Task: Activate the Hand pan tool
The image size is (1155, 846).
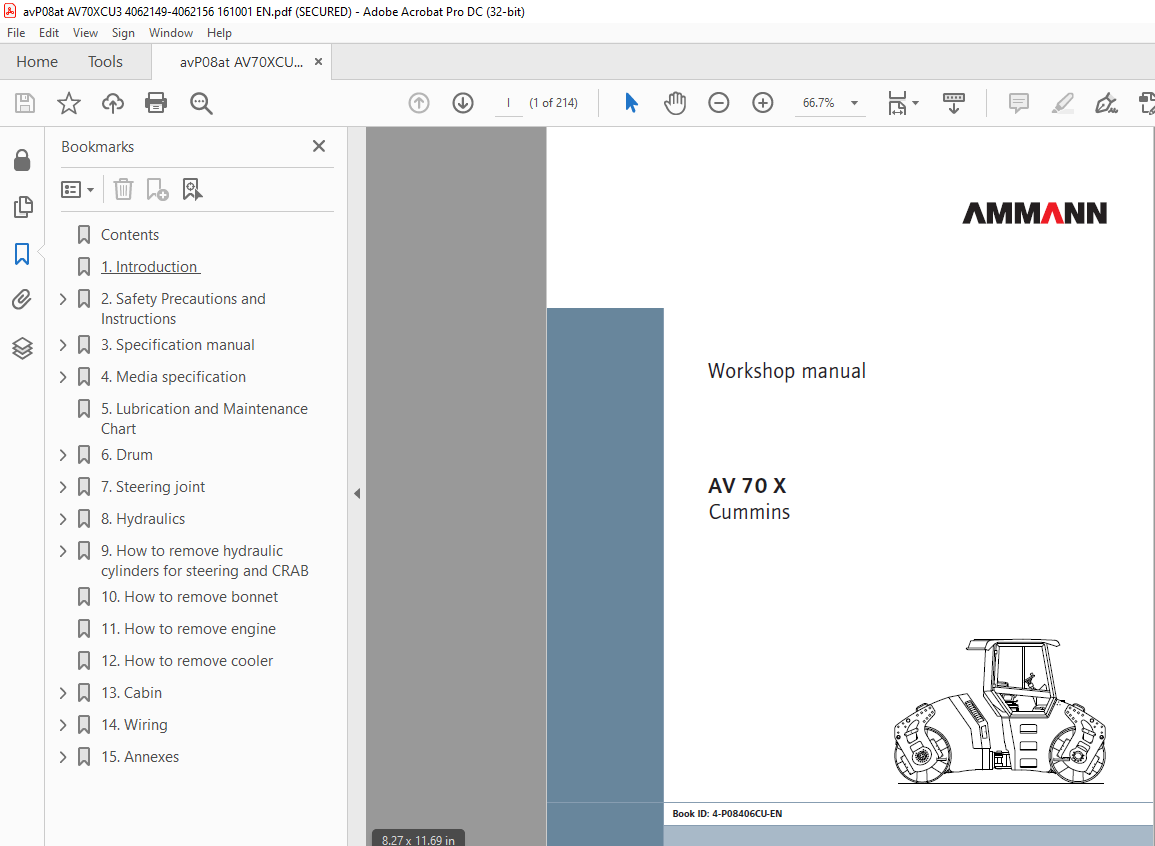Action: [x=675, y=103]
